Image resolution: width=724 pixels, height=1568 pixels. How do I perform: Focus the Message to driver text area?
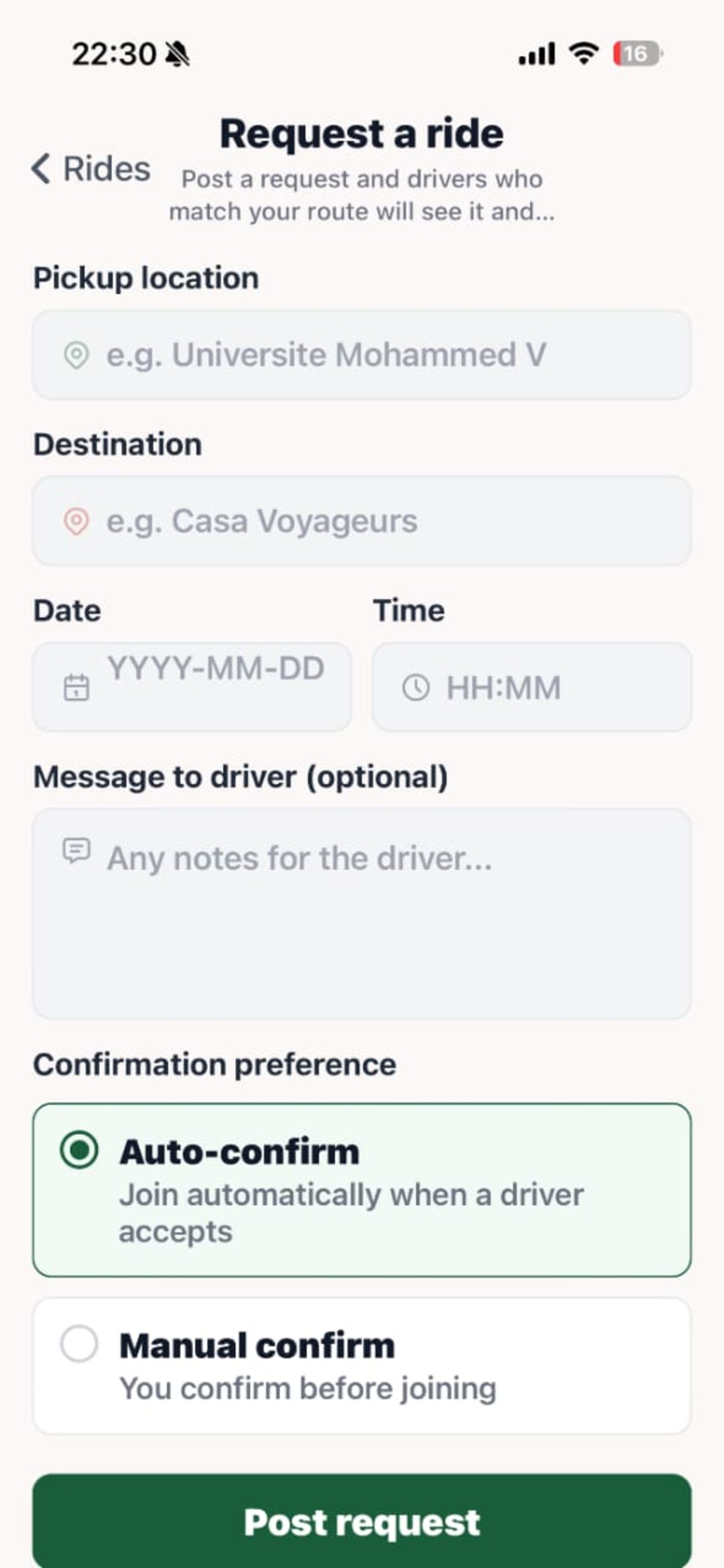pyautogui.click(x=362, y=914)
